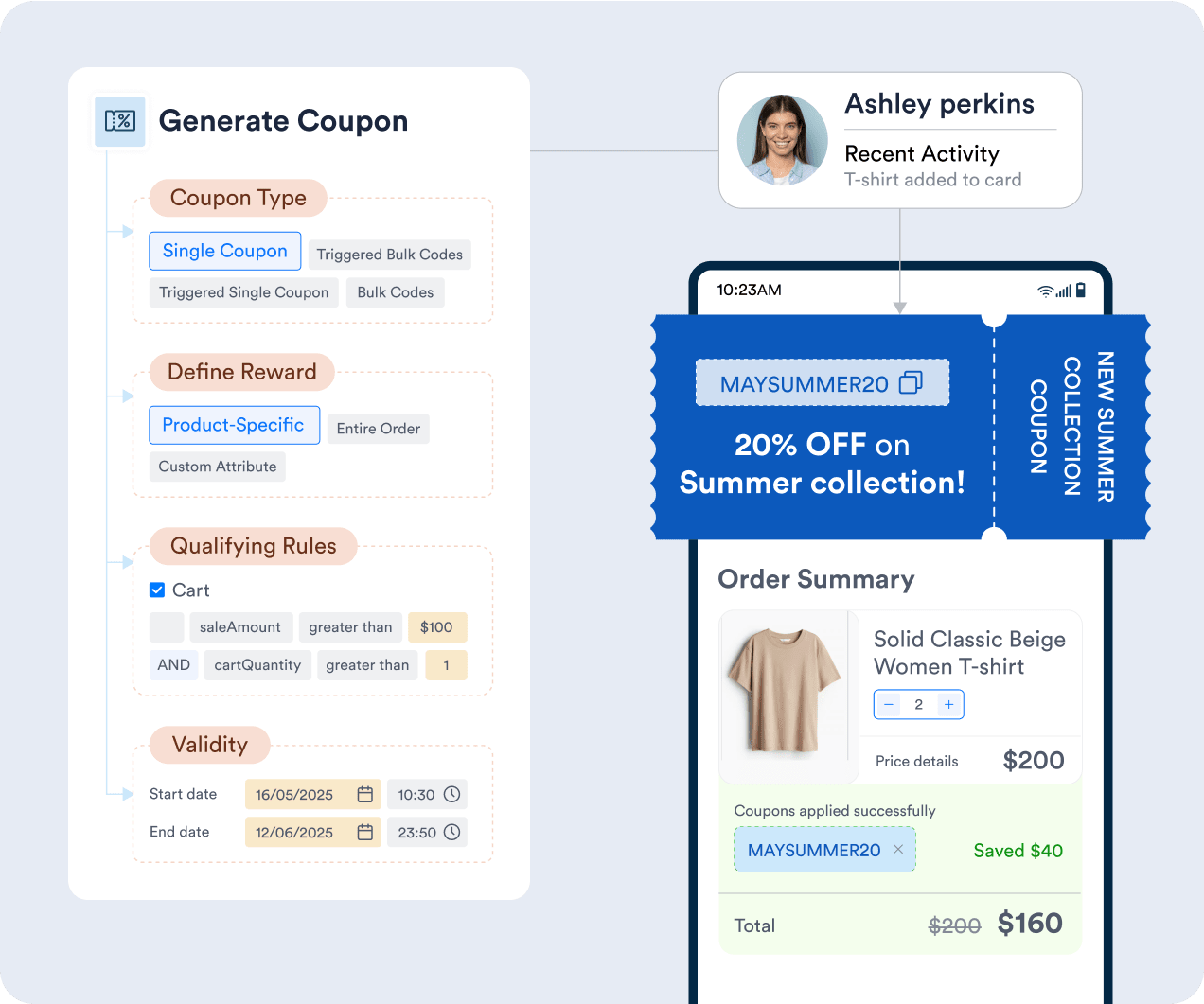Open greater than operator beside saleAmount
Screen dimensions: 1204x1004
pos(350,627)
